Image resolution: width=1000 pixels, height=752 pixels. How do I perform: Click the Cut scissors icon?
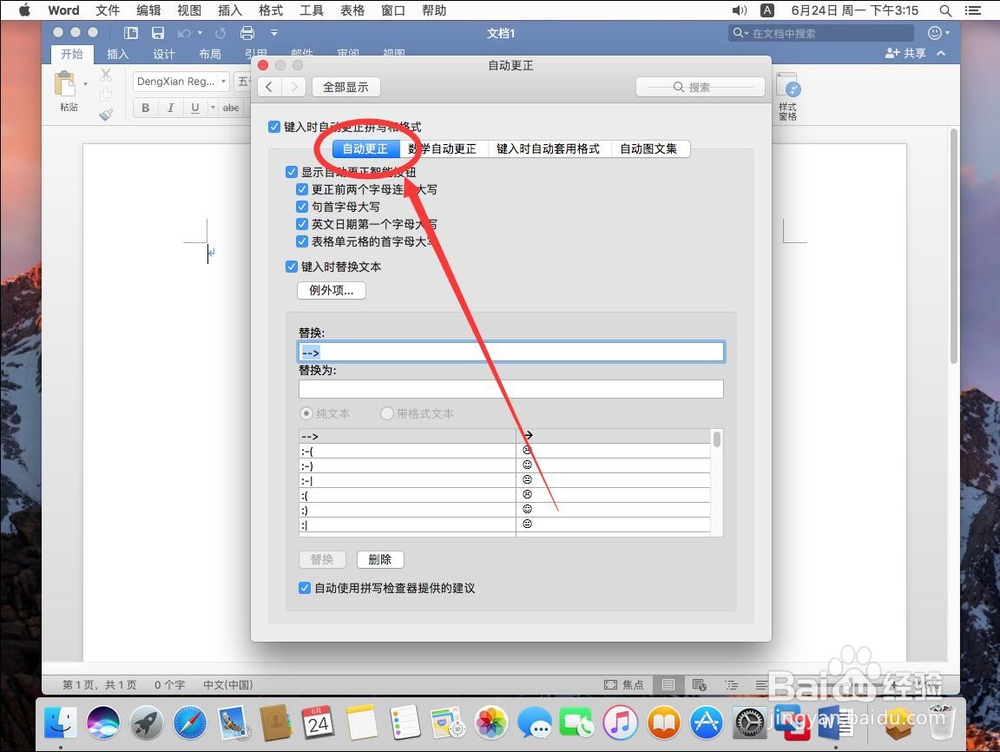click(x=106, y=75)
